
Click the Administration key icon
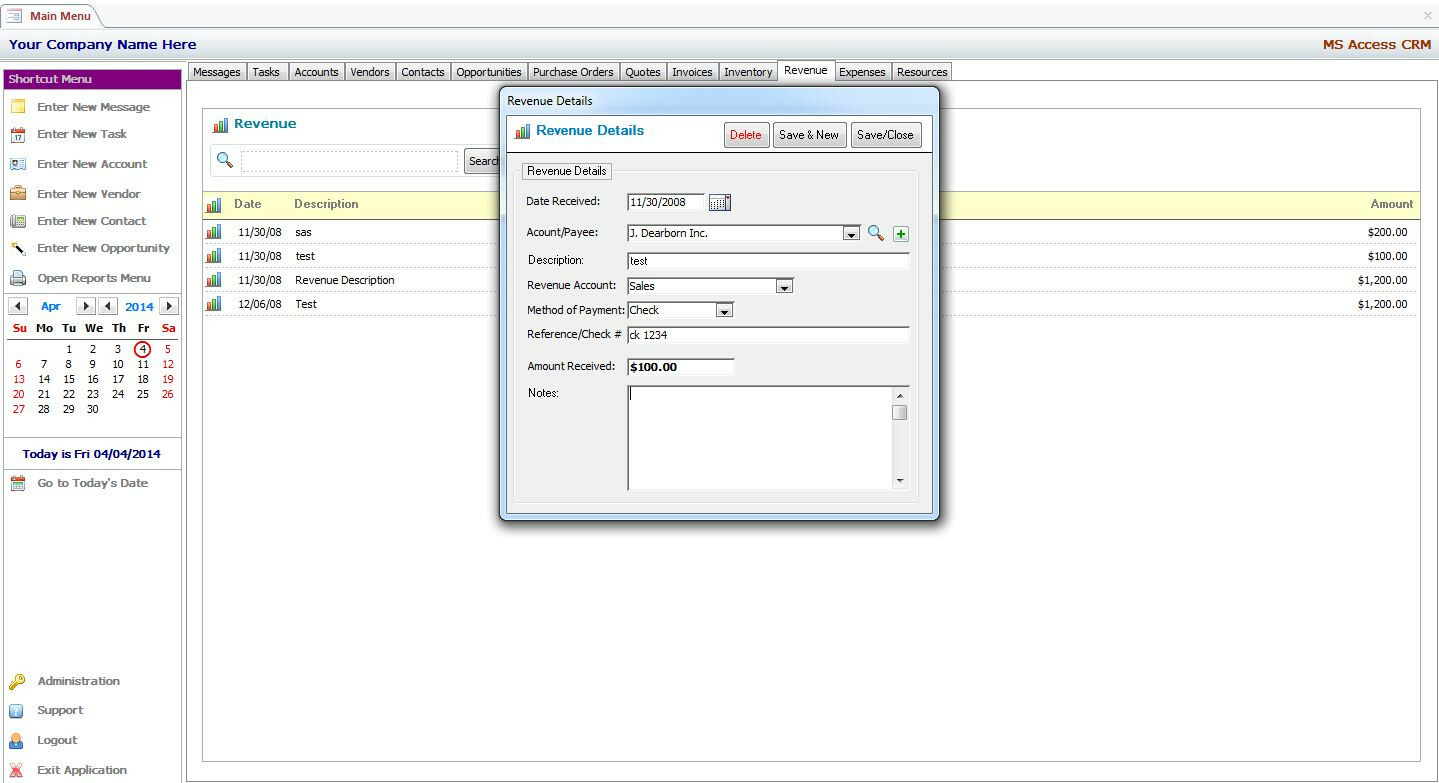pos(17,682)
